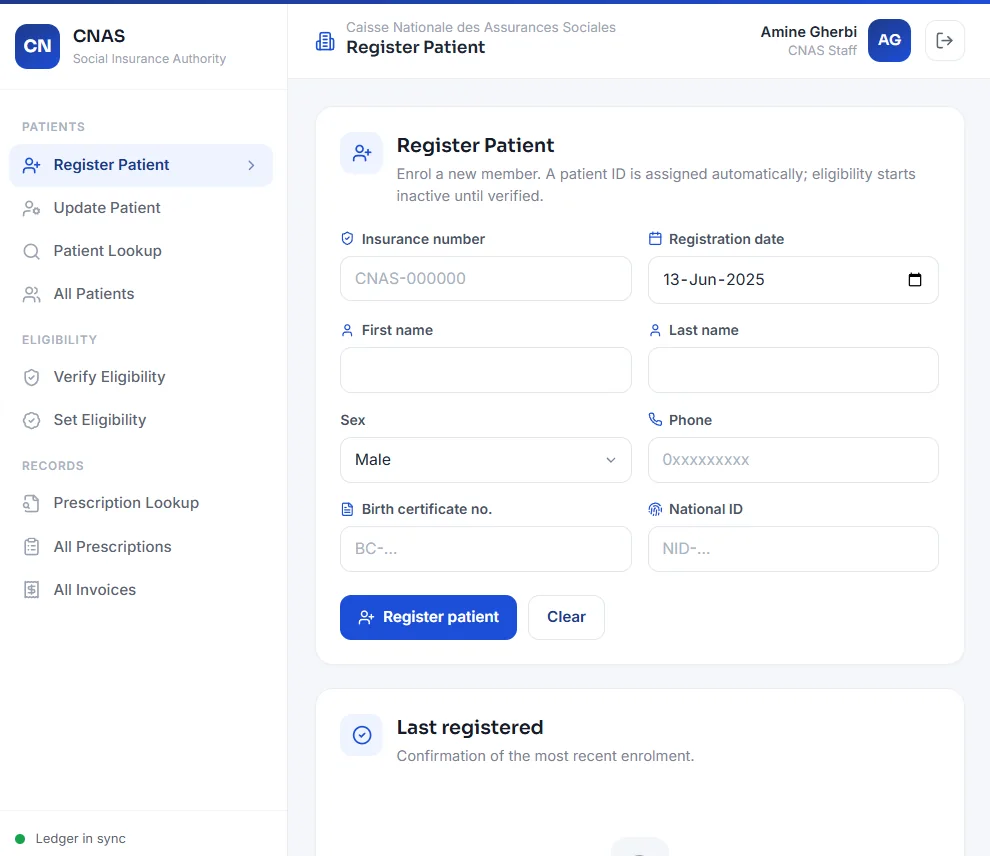The image size is (990, 856).
Task: Open the Sex dropdown
Action: 486,460
